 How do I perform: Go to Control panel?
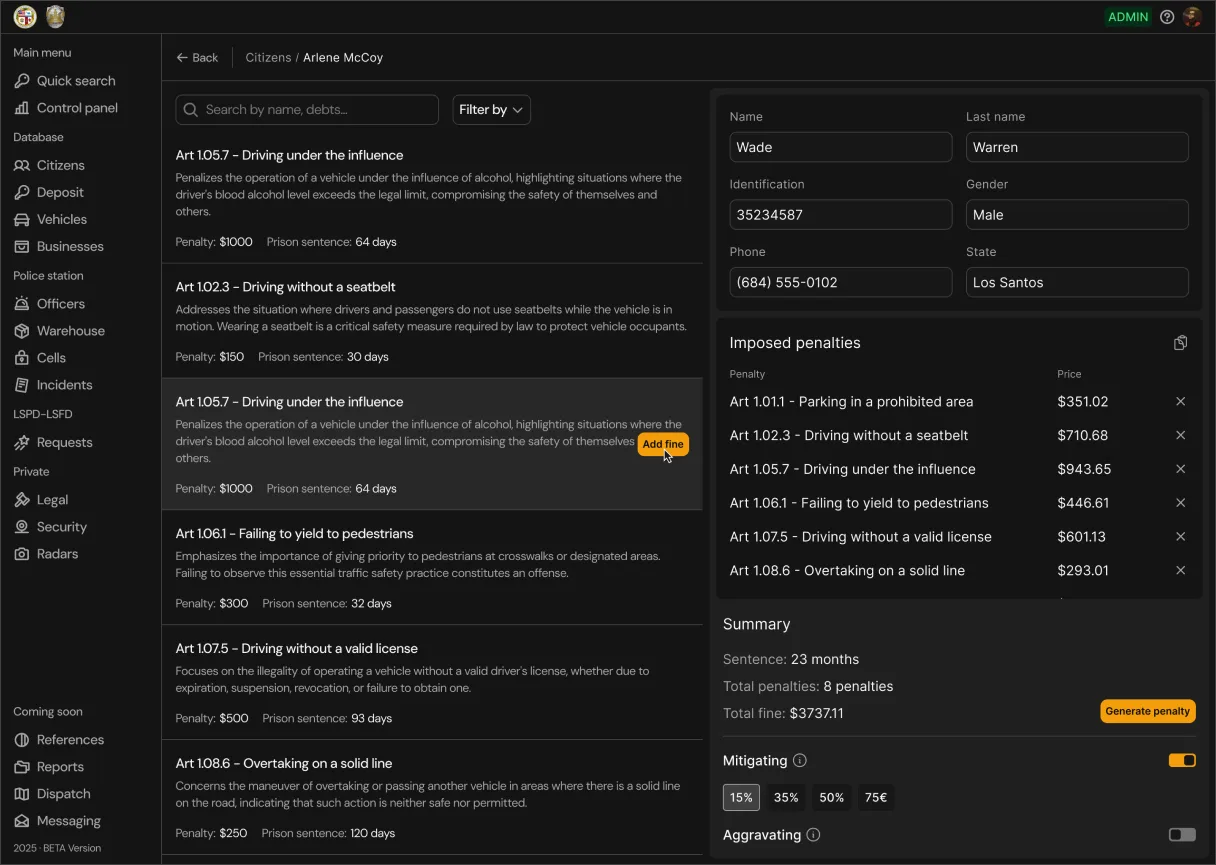click(66, 108)
